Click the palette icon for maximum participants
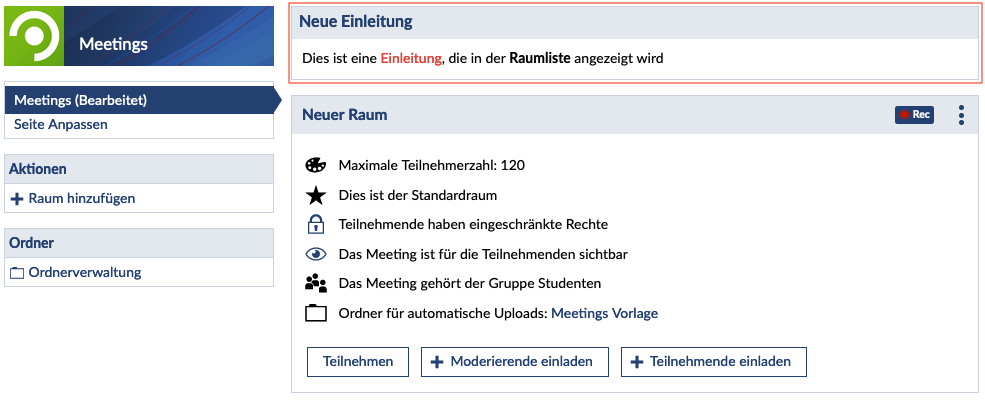Viewport: 985px width, 408px height. pyautogui.click(x=316, y=165)
